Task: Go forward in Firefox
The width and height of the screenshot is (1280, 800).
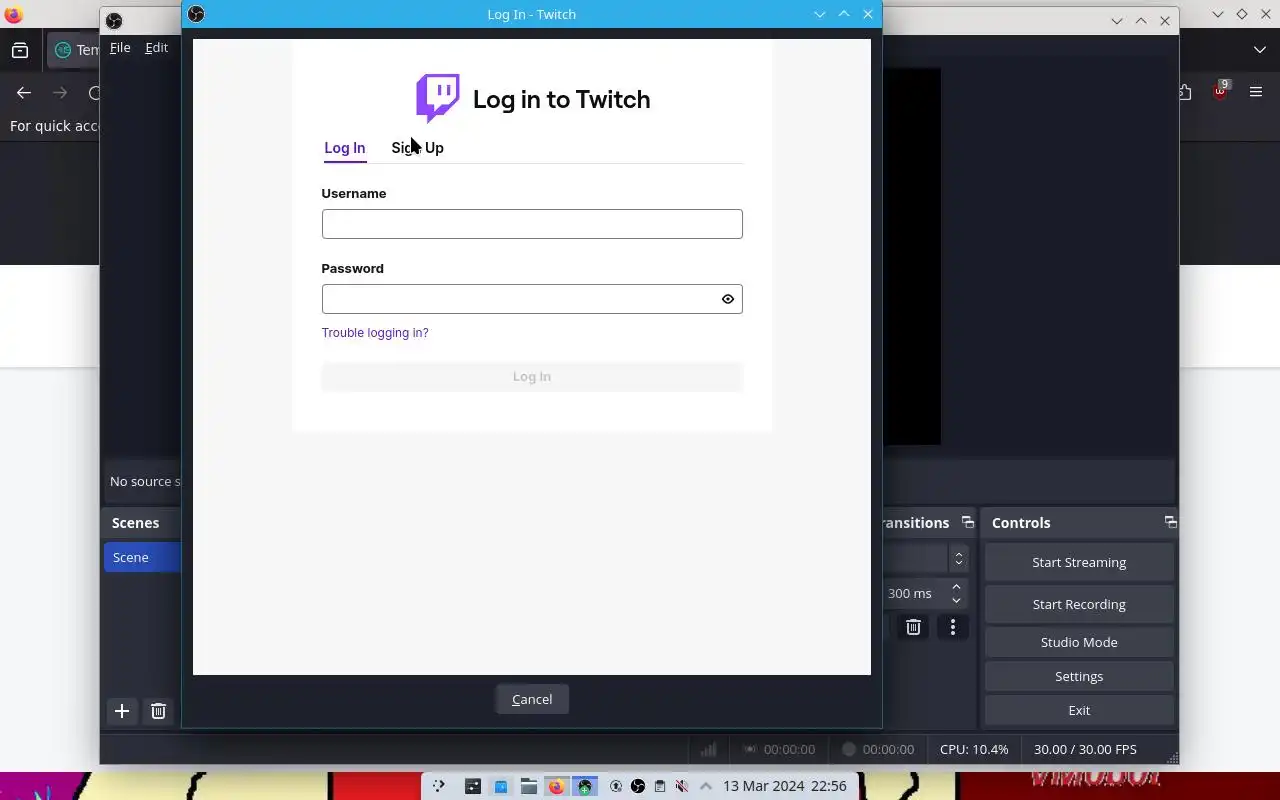Action: point(60,92)
